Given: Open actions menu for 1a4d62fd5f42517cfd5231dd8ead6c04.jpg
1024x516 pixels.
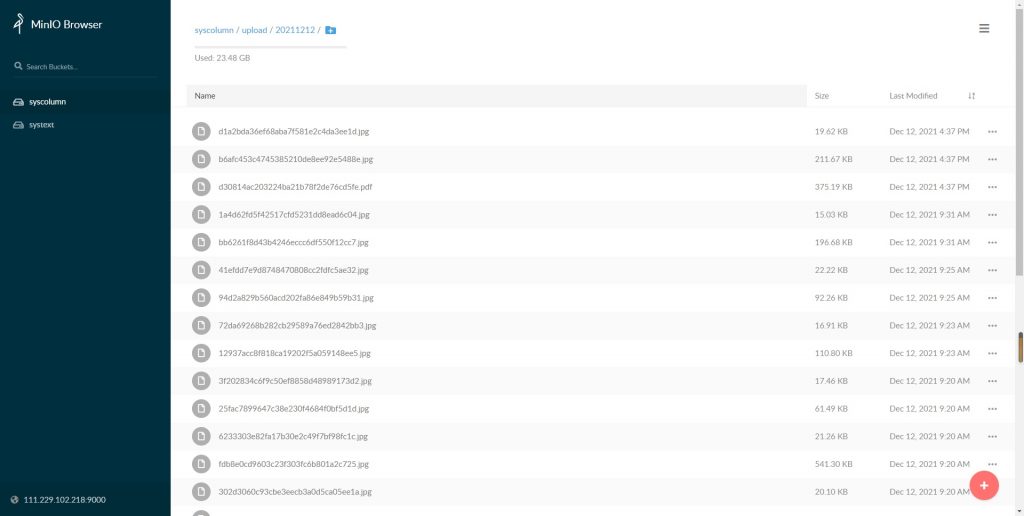Looking at the screenshot, I should tap(993, 215).
